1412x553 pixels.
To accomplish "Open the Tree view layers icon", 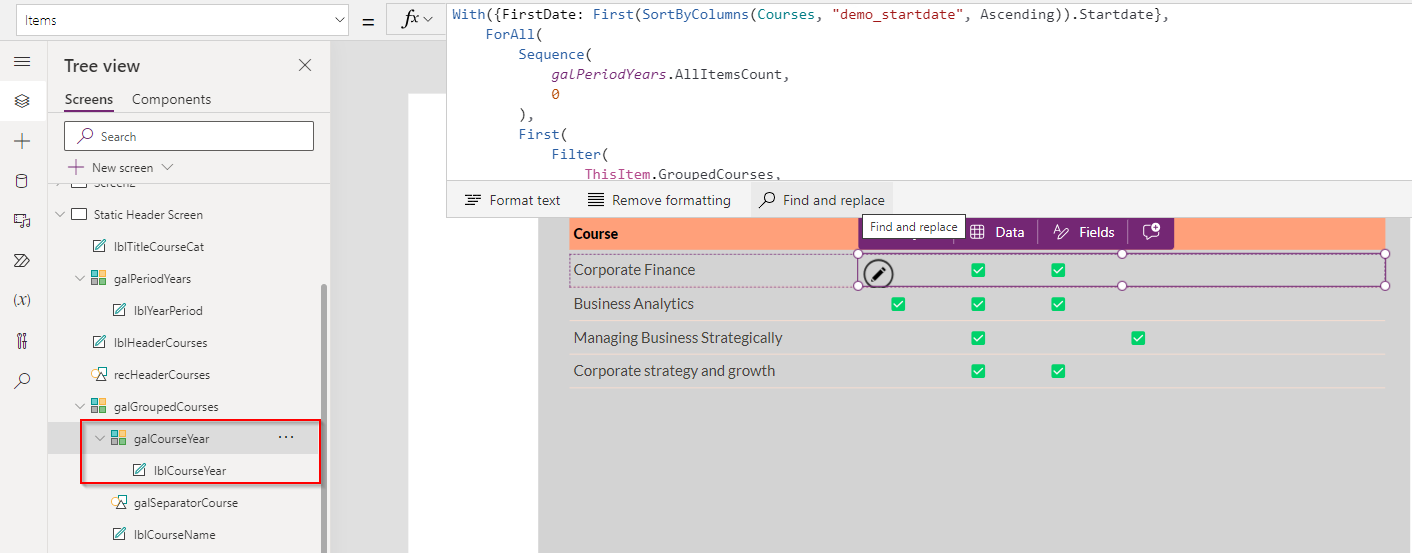I will (22, 101).
